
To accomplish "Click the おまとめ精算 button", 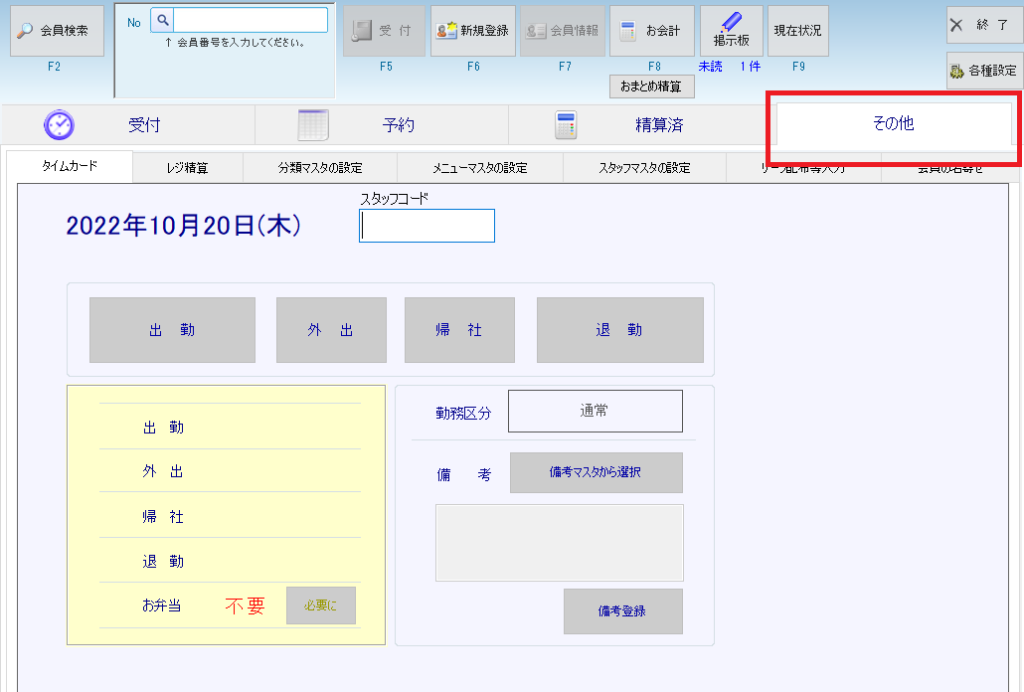I will (651, 87).
